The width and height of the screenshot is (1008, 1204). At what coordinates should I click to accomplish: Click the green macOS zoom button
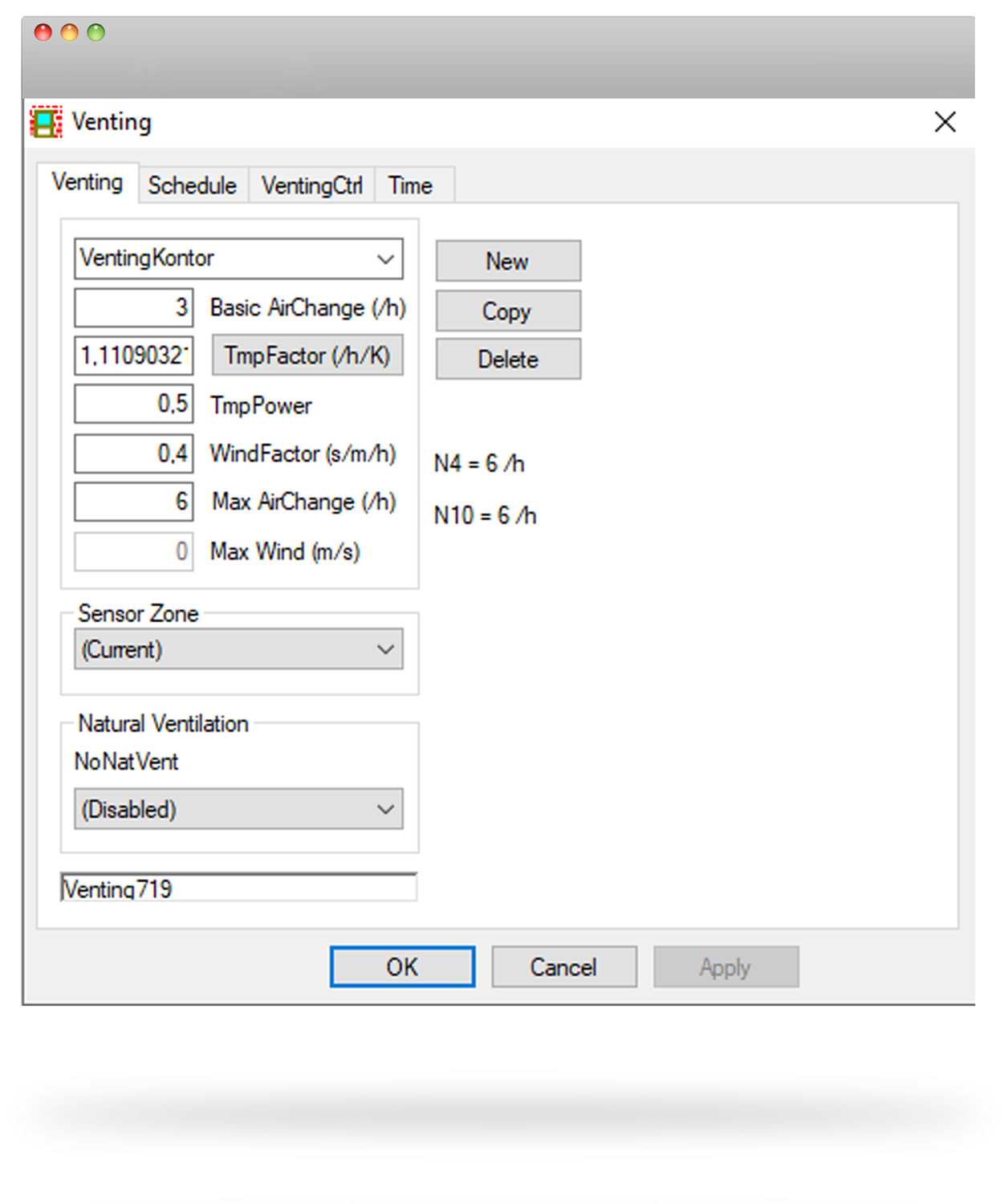(96, 33)
